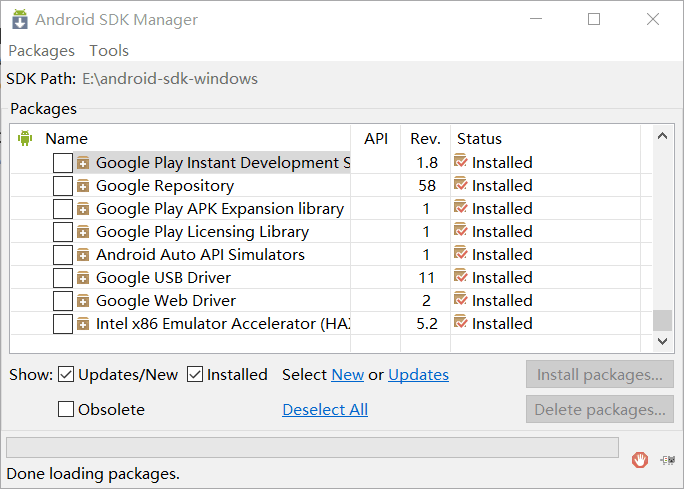Click the package list scrollbar up arrow

pyautogui.click(x=662, y=136)
